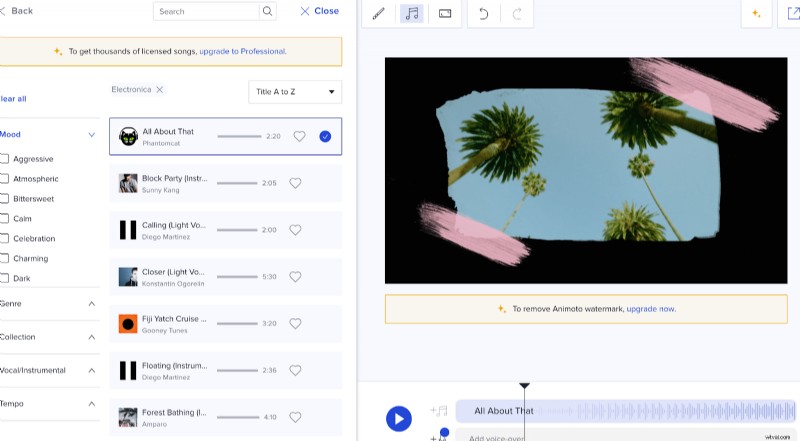Favorite the Fiji Yatch Cruise song

pyautogui.click(x=295, y=323)
